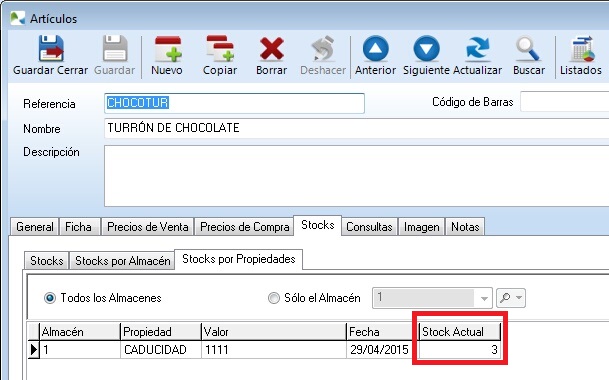Select the row indicator arrow of row 1
The width and height of the screenshot is (609, 380).
click(x=33, y=350)
